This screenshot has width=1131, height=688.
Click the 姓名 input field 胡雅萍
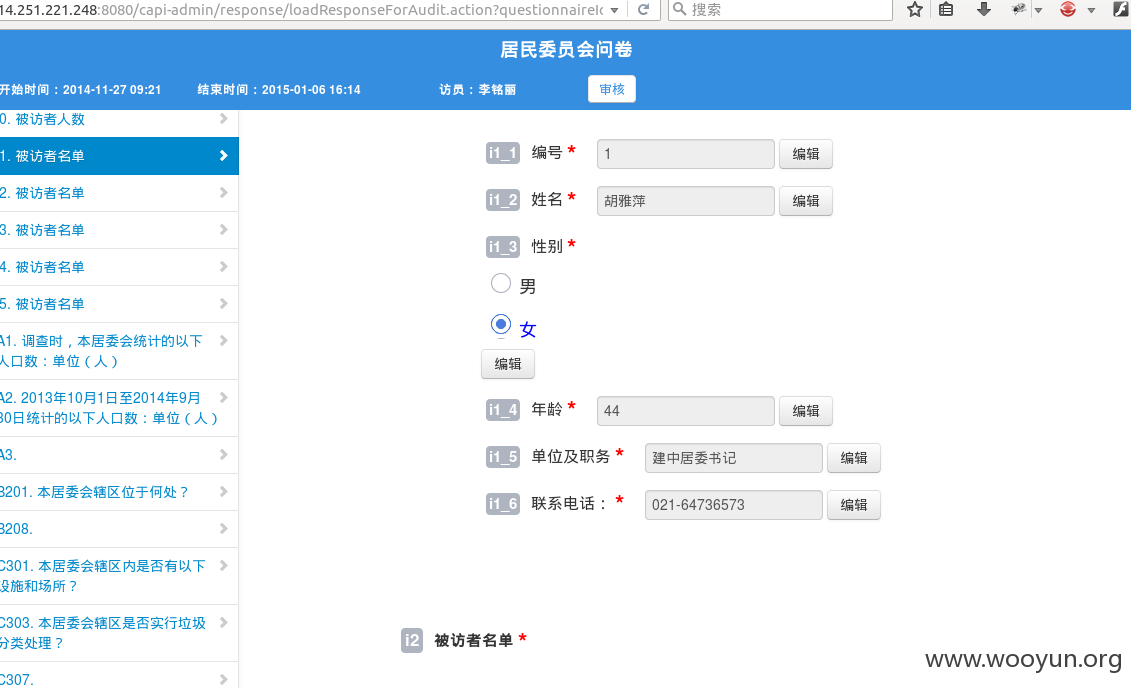(685, 200)
